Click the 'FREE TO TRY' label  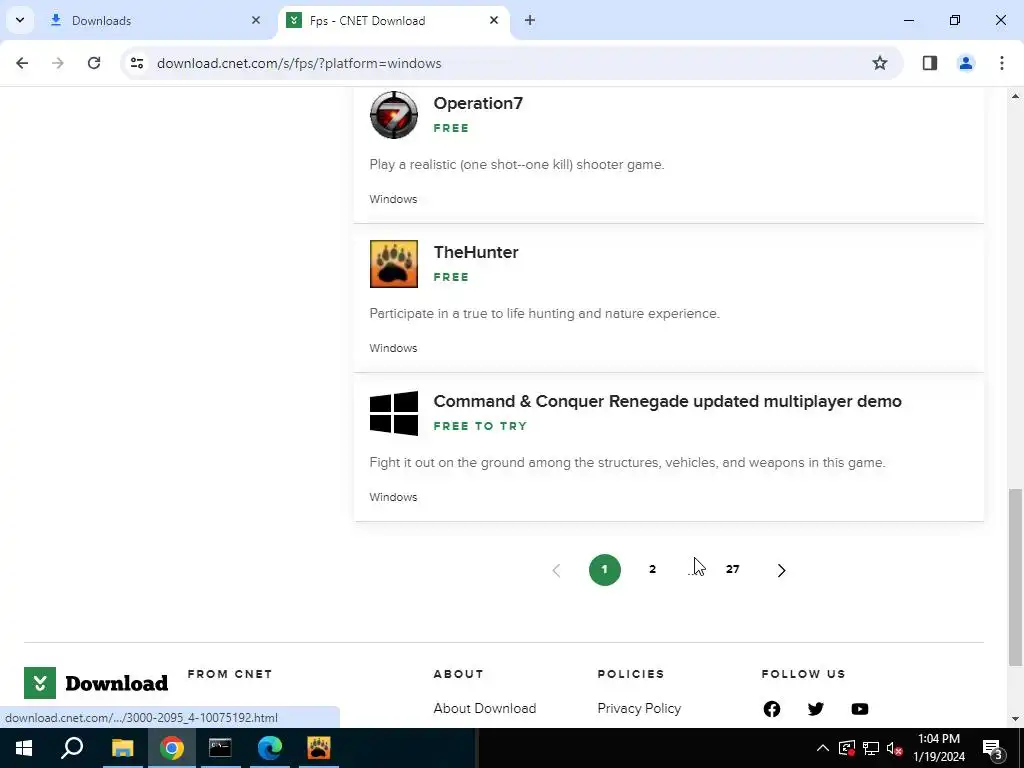[480, 426]
